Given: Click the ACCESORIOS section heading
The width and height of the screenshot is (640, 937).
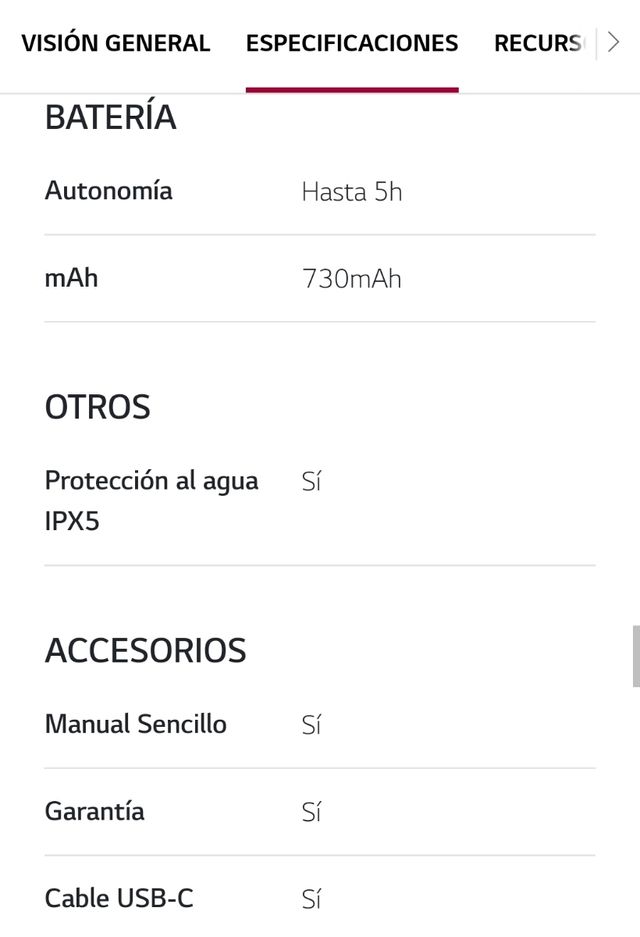Looking at the screenshot, I should [x=146, y=650].
